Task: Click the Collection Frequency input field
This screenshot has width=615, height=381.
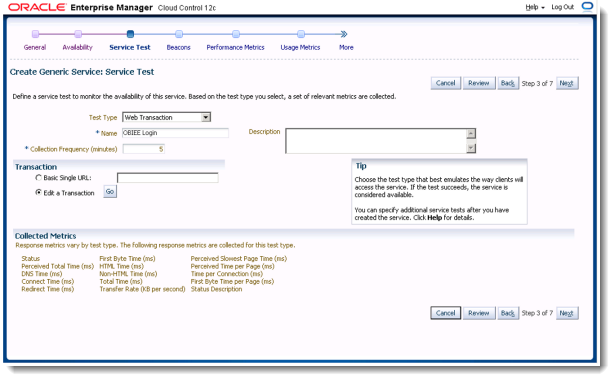Action: click(144, 149)
